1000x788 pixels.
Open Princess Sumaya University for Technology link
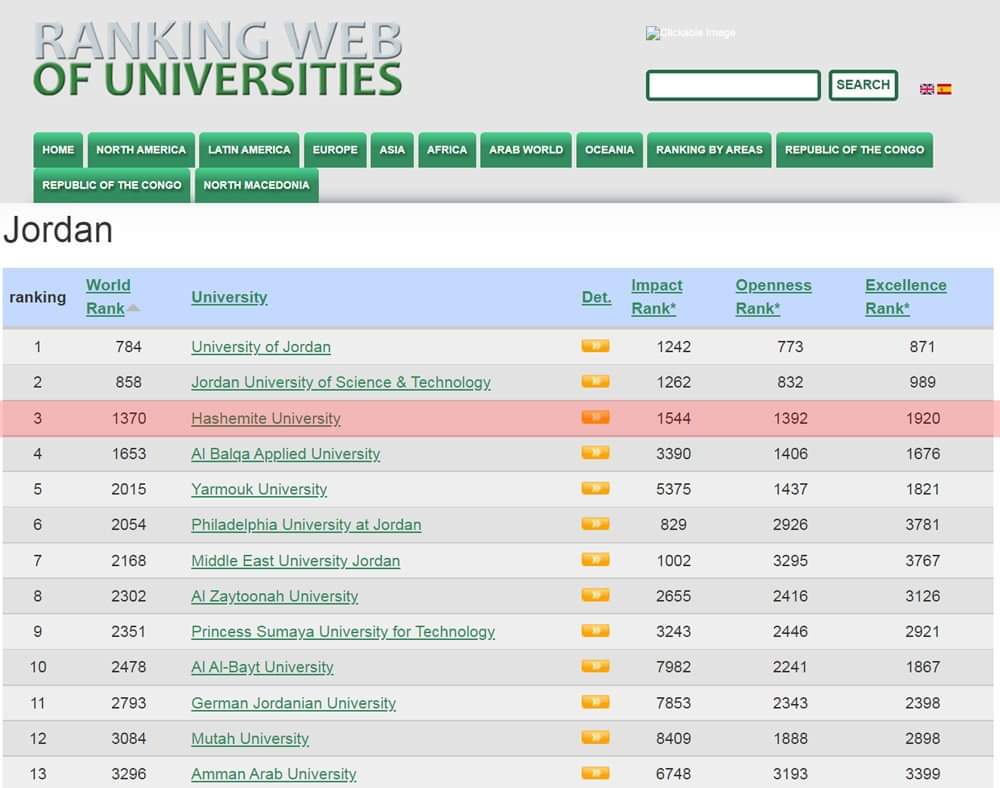(343, 632)
